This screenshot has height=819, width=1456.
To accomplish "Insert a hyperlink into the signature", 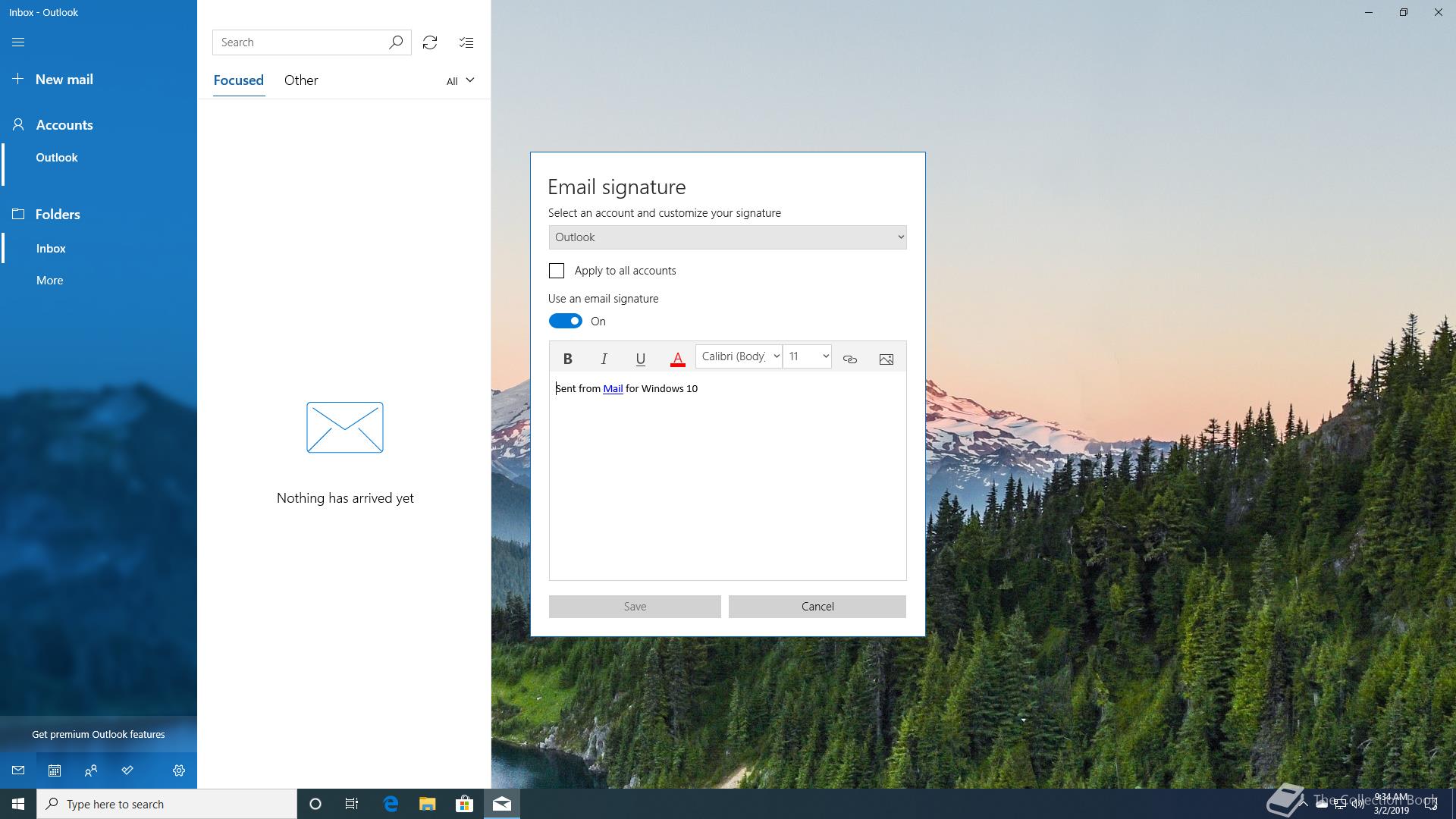I will pyautogui.click(x=849, y=359).
